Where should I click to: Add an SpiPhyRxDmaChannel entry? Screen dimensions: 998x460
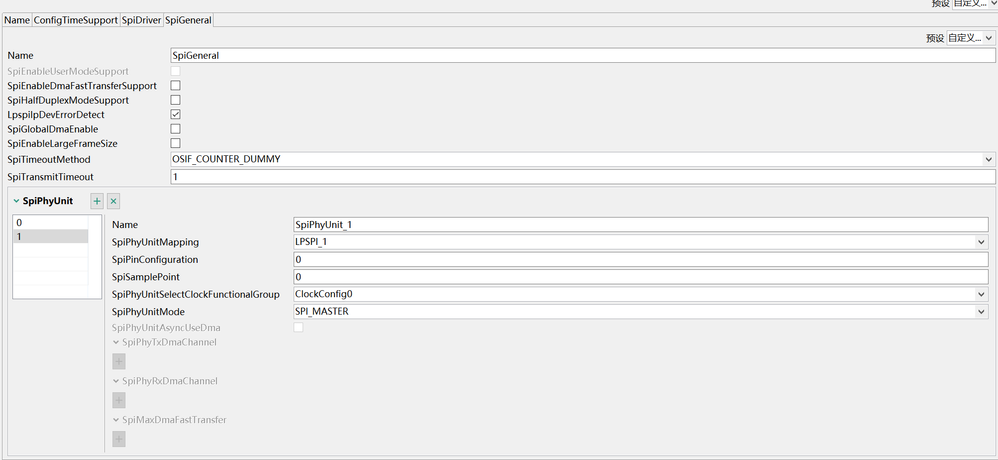119,400
